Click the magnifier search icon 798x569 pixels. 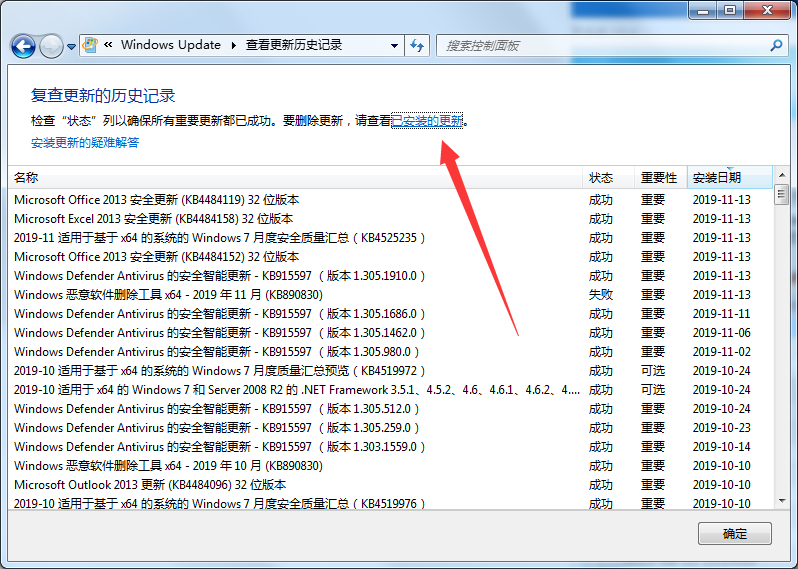click(x=777, y=45)
